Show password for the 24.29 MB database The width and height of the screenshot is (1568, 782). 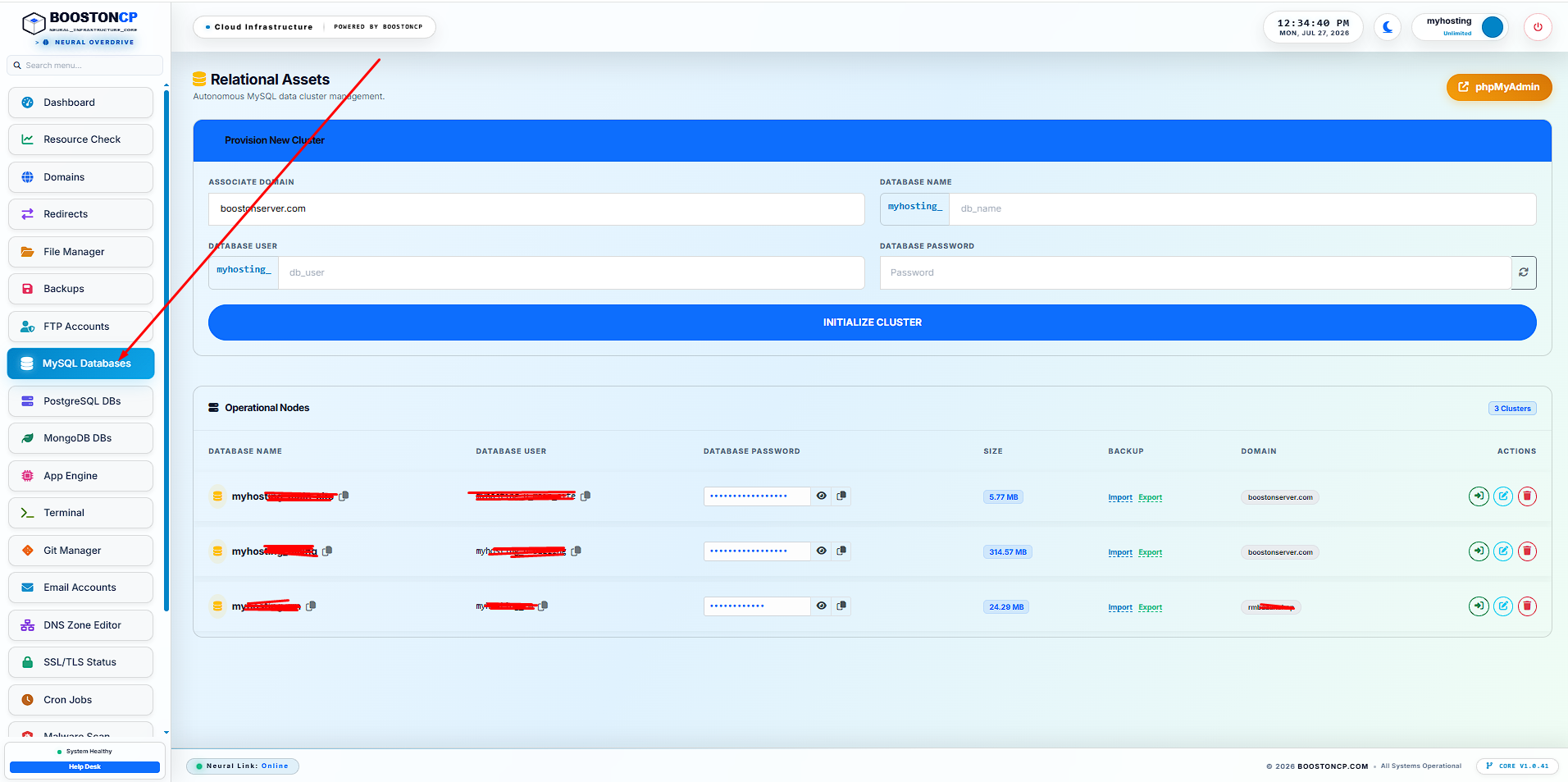[x=821, y=606]
